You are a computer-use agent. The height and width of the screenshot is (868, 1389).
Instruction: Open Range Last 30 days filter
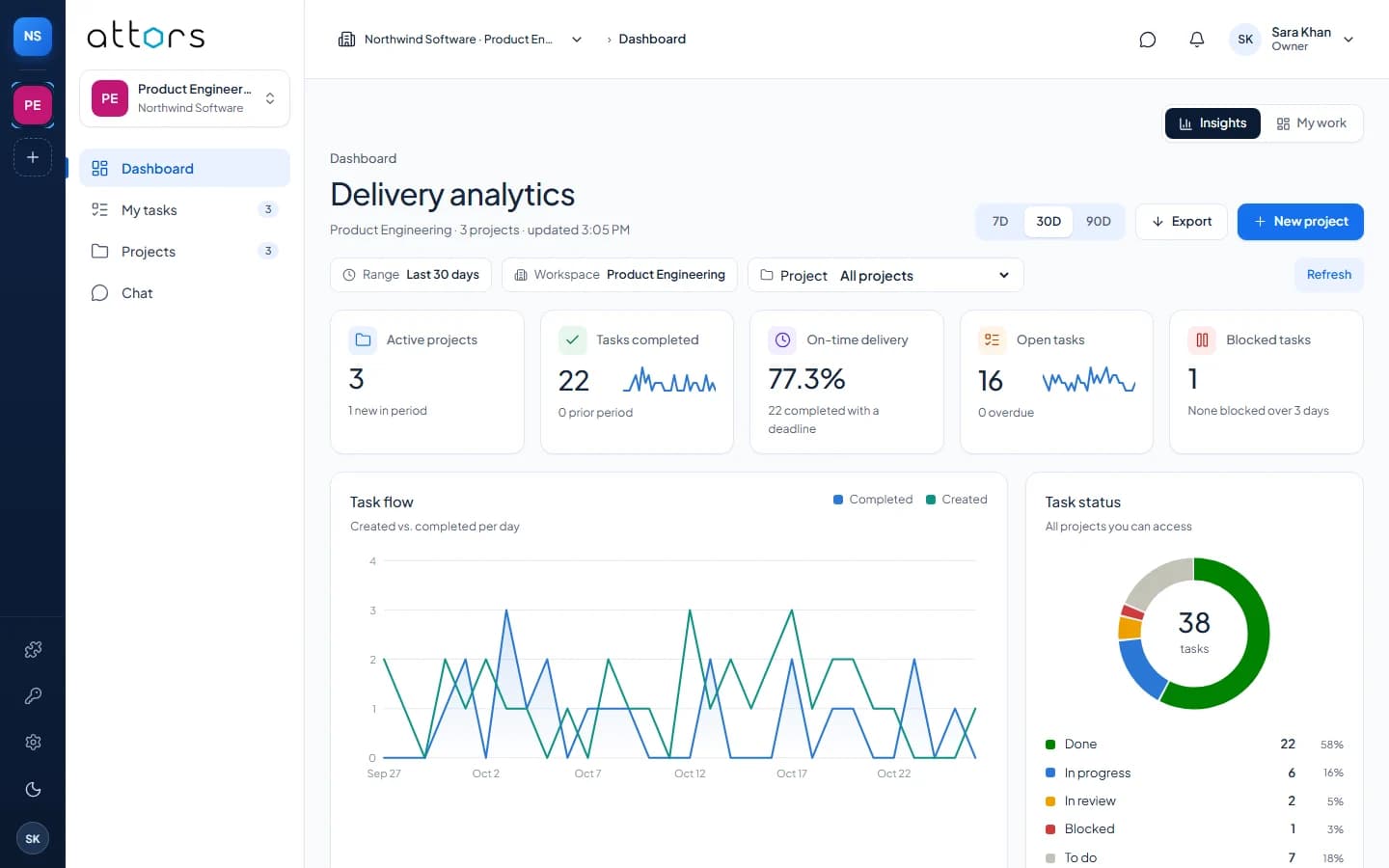[411, 275]
